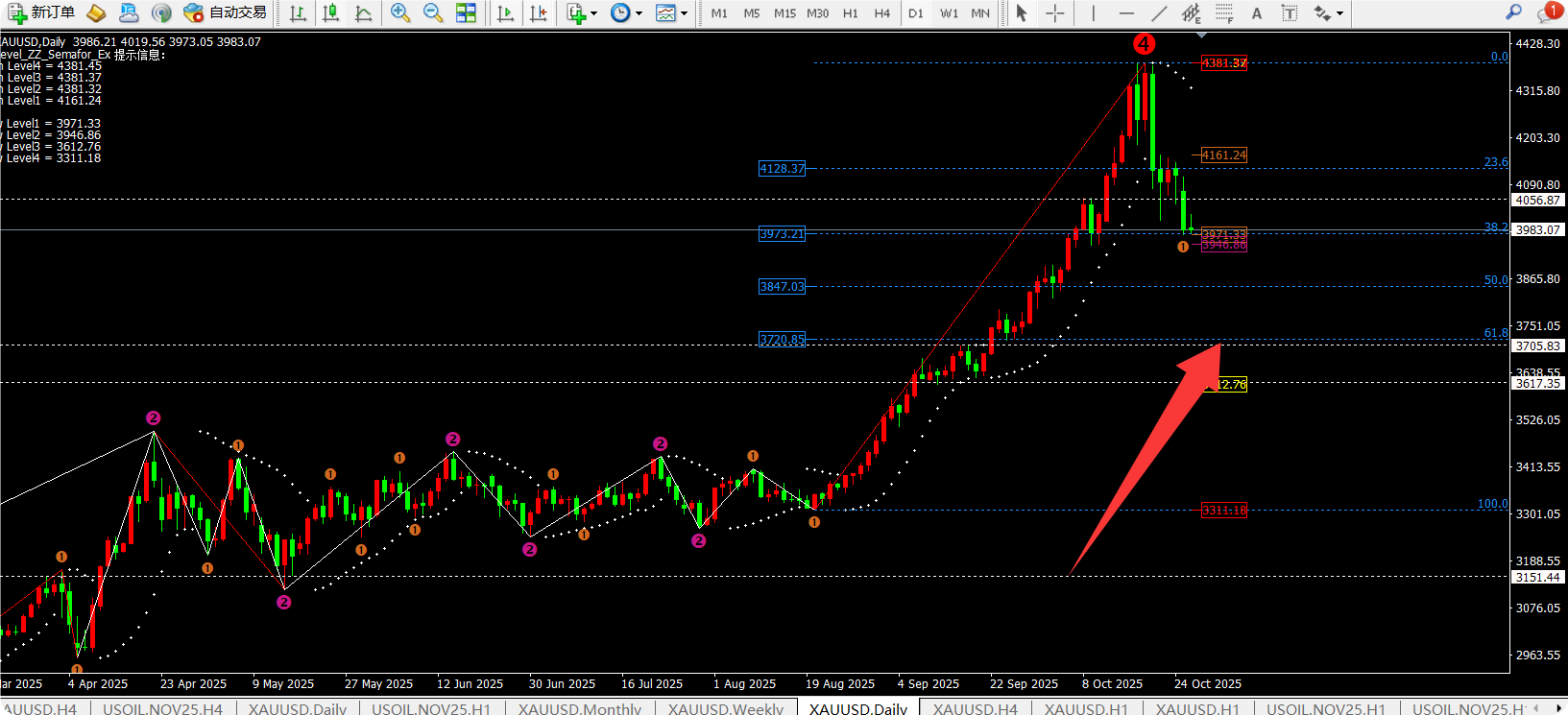
Task: Click the 4056.87 price level marker
Action: [1537, 201]
